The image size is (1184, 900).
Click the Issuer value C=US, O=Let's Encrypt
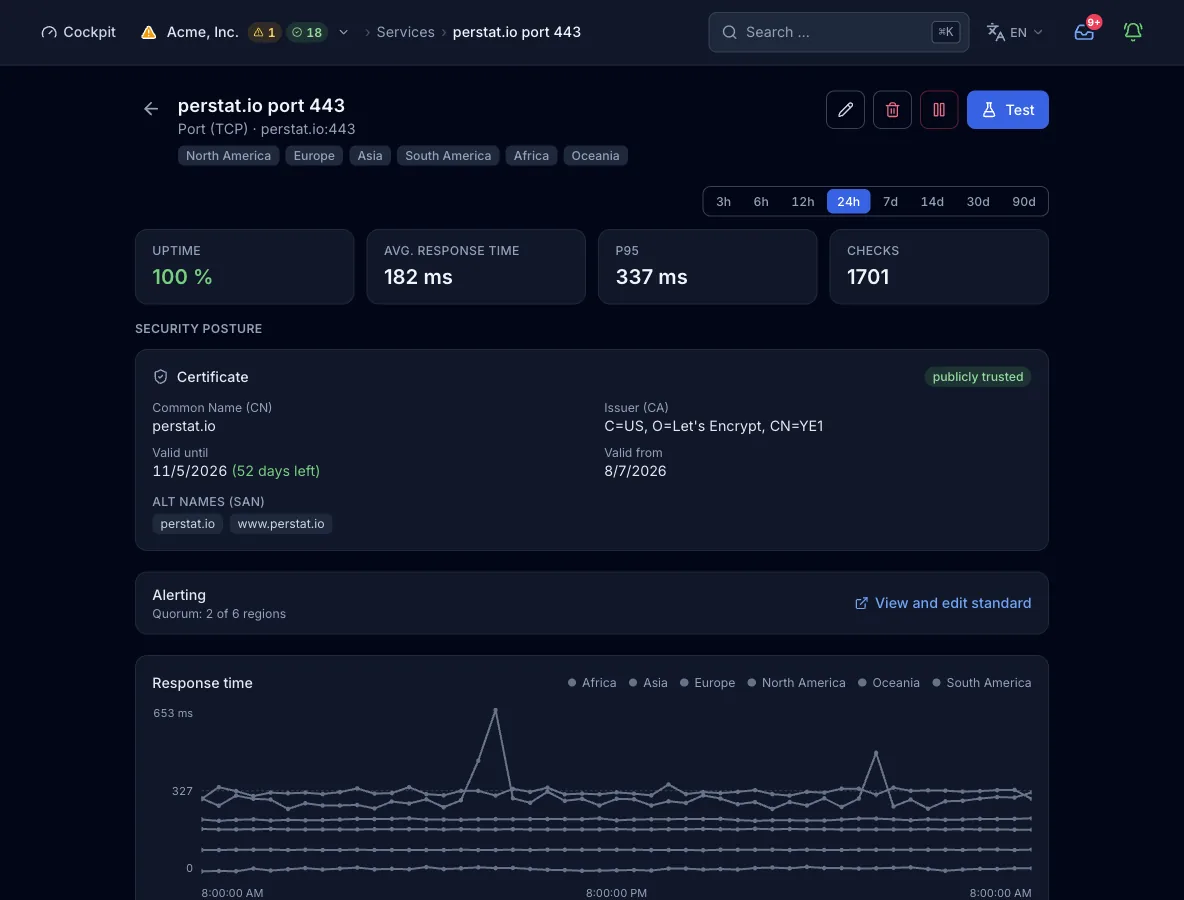pos(714,426)
